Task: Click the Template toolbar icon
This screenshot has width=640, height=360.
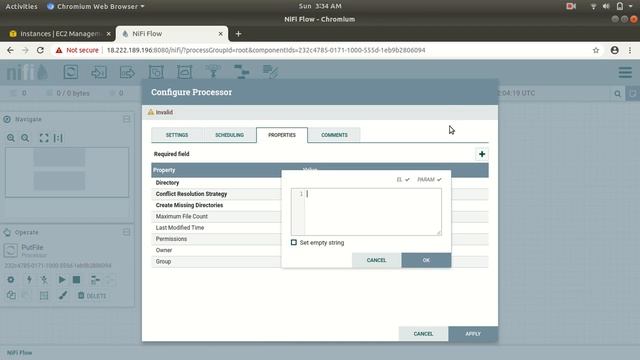Action: (241, 72)
